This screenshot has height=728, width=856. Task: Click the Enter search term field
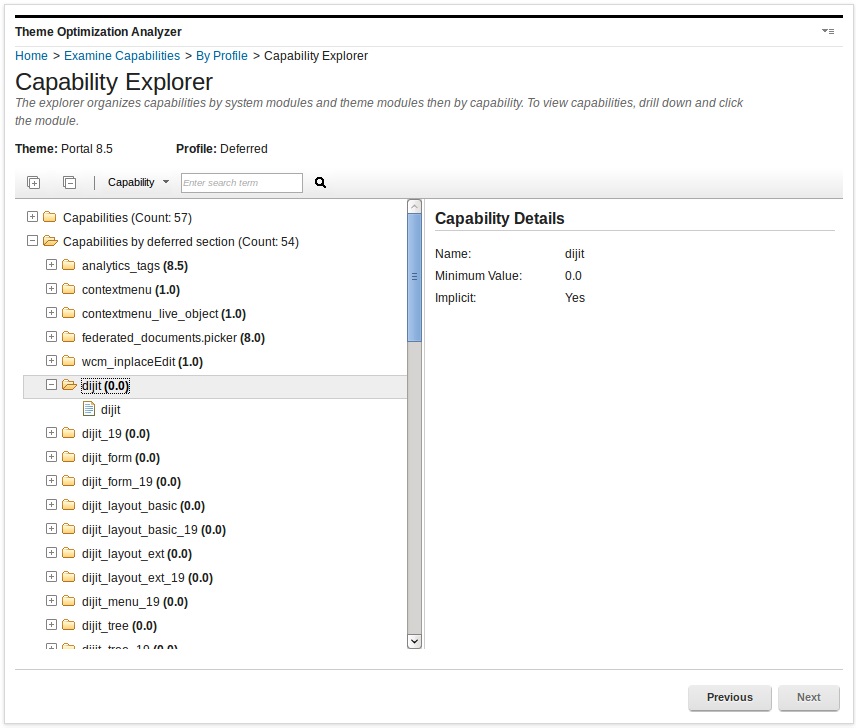[242, 183]
